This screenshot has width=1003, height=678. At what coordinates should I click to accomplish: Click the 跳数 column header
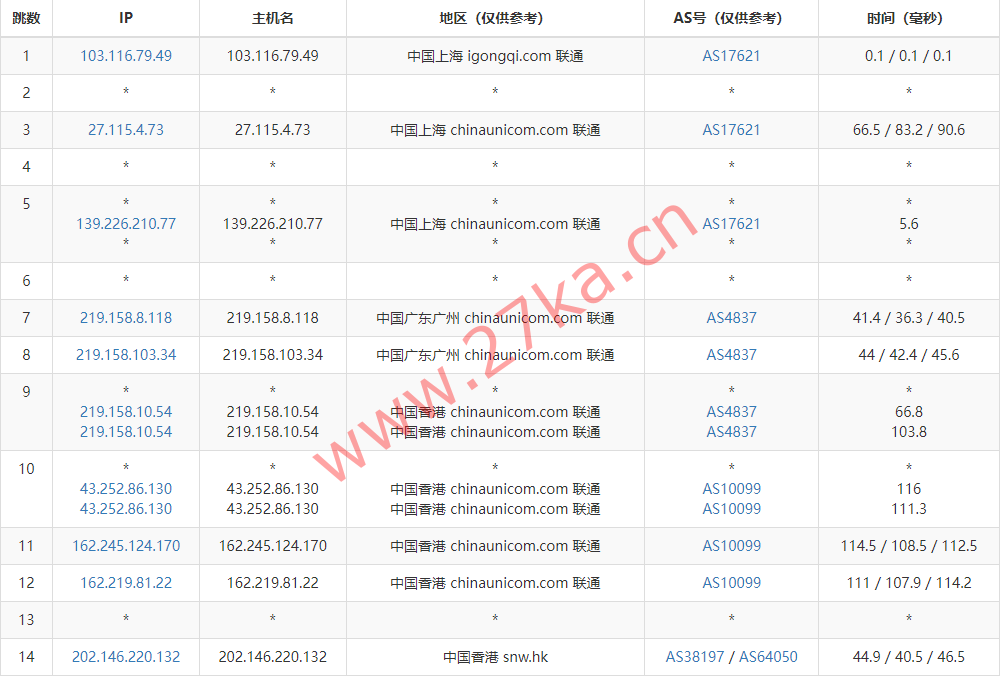click(26, 18)
